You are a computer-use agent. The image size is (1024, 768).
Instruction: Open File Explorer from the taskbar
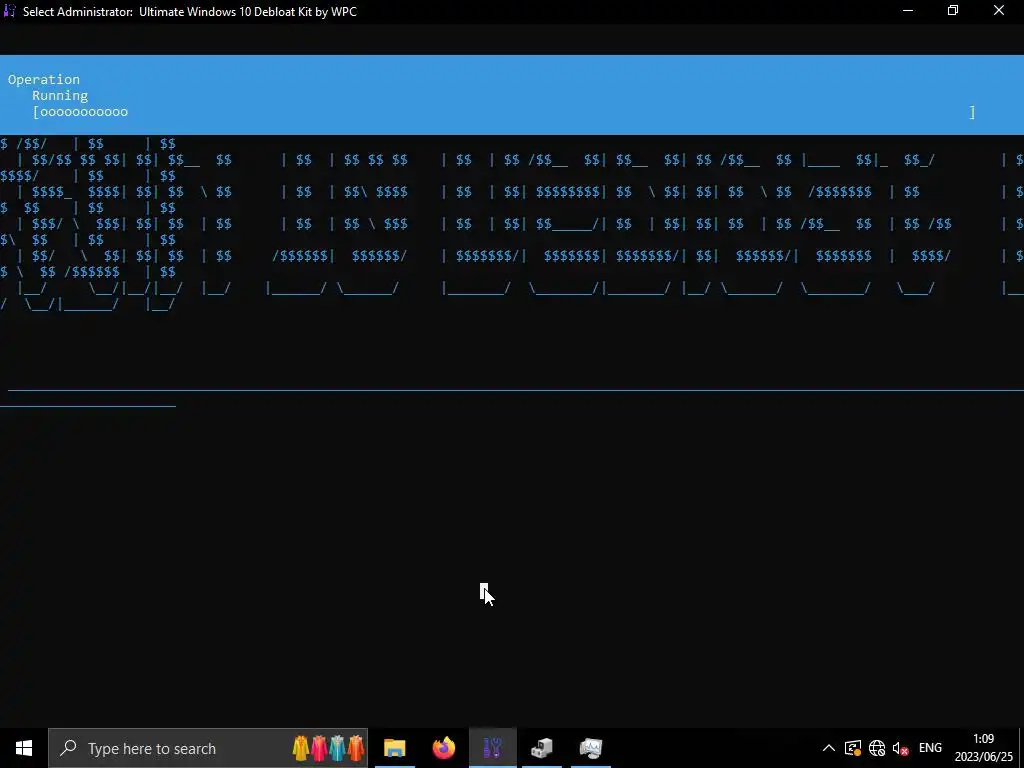[x=394, y=748]
